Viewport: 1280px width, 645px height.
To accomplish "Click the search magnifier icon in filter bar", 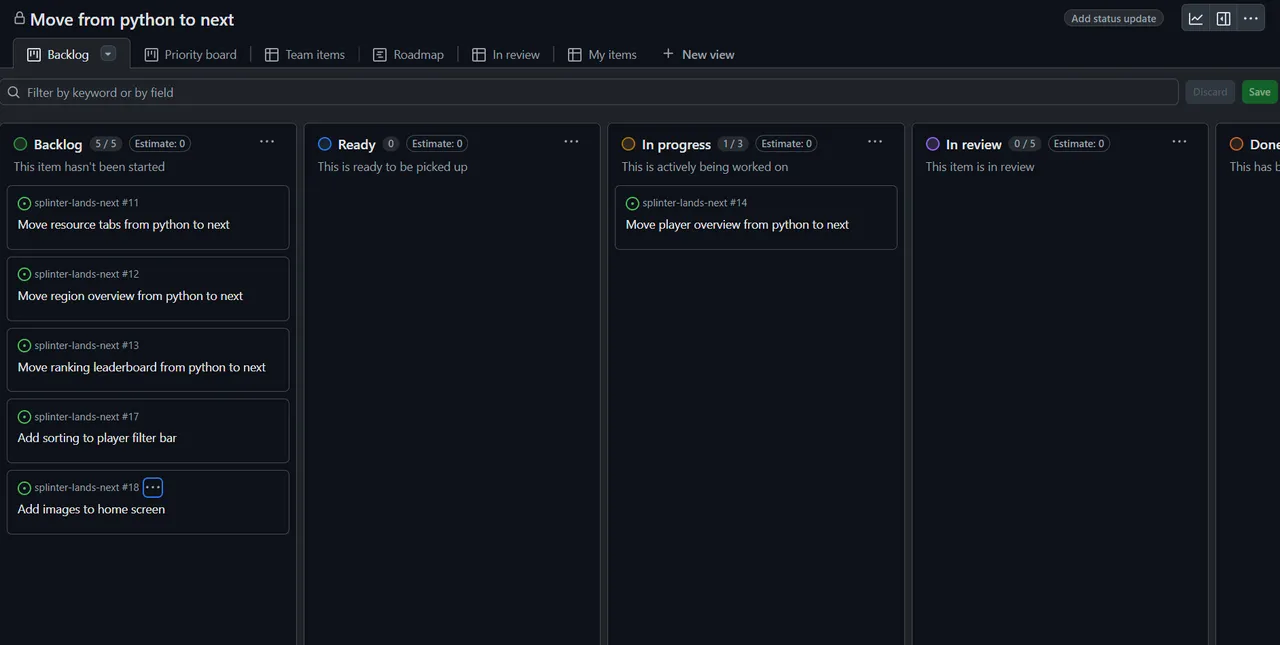I will pyautogui.click(x=14, y=92).
